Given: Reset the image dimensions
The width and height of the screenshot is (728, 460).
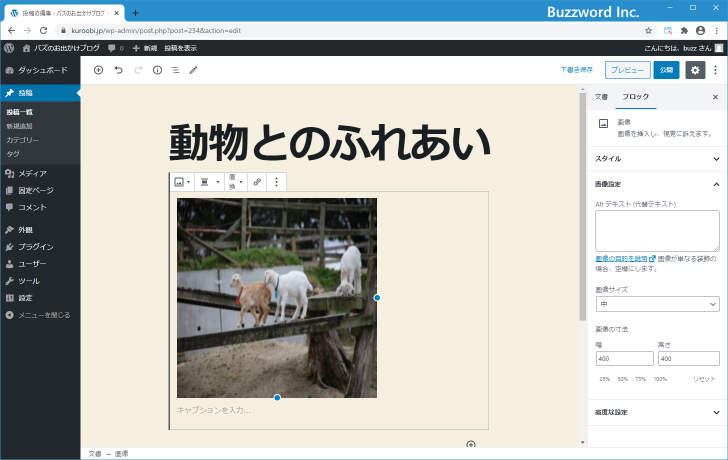Looking at the screenshot, I should click(704, 379).
